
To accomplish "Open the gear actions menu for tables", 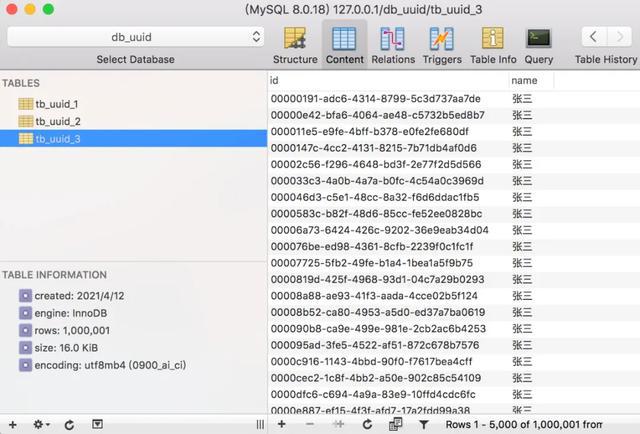I will point(41,424).
